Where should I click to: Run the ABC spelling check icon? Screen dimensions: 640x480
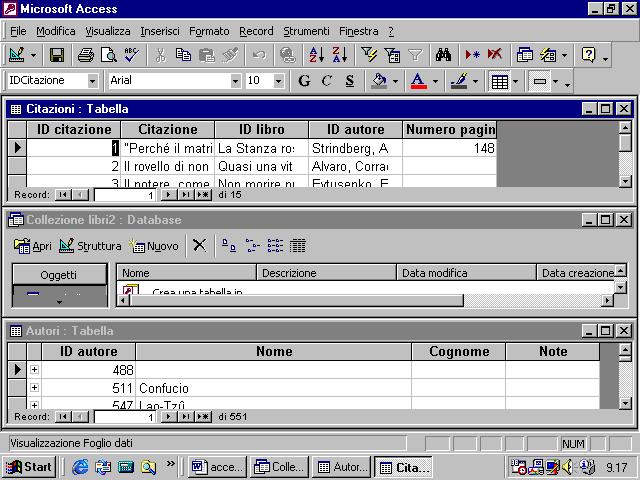point(132,55)
